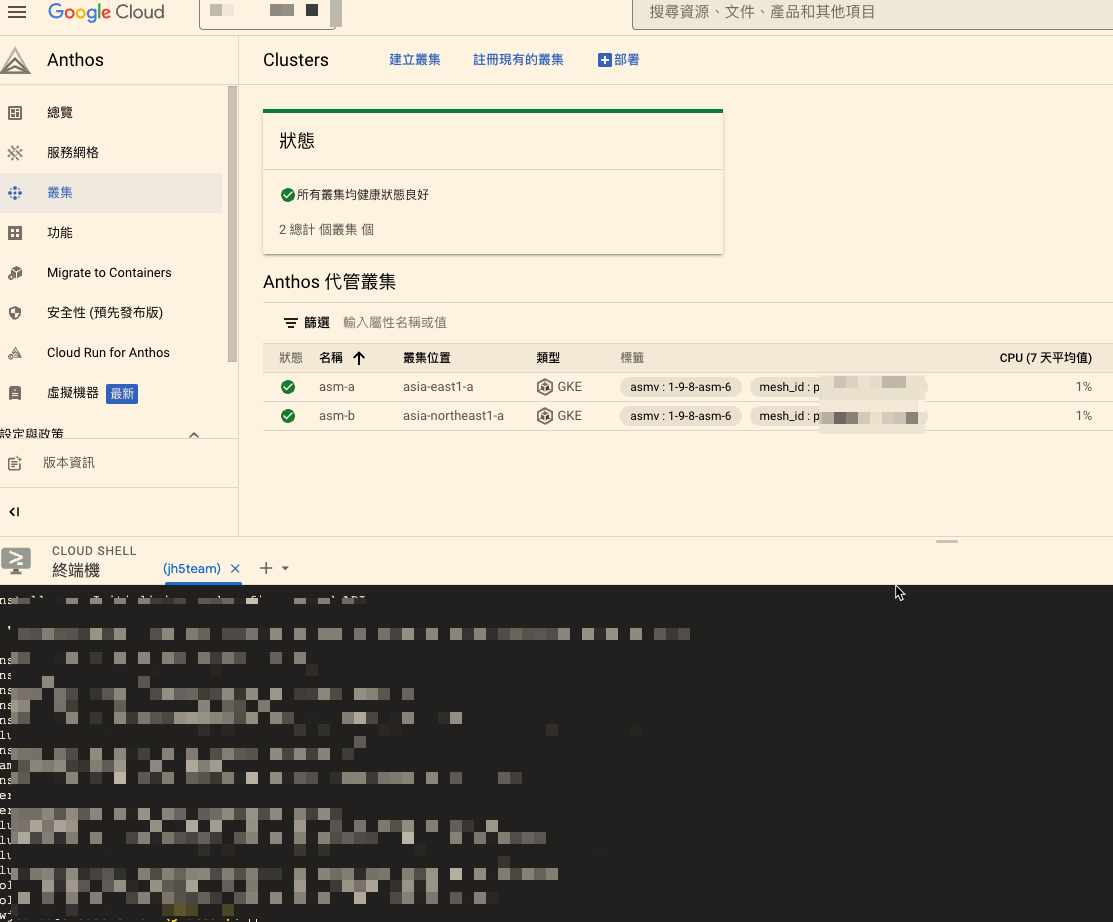The width and height of the screenshot is (1113, 922).
Task: Click the Google Cloud logo
Action: [106, 12]
